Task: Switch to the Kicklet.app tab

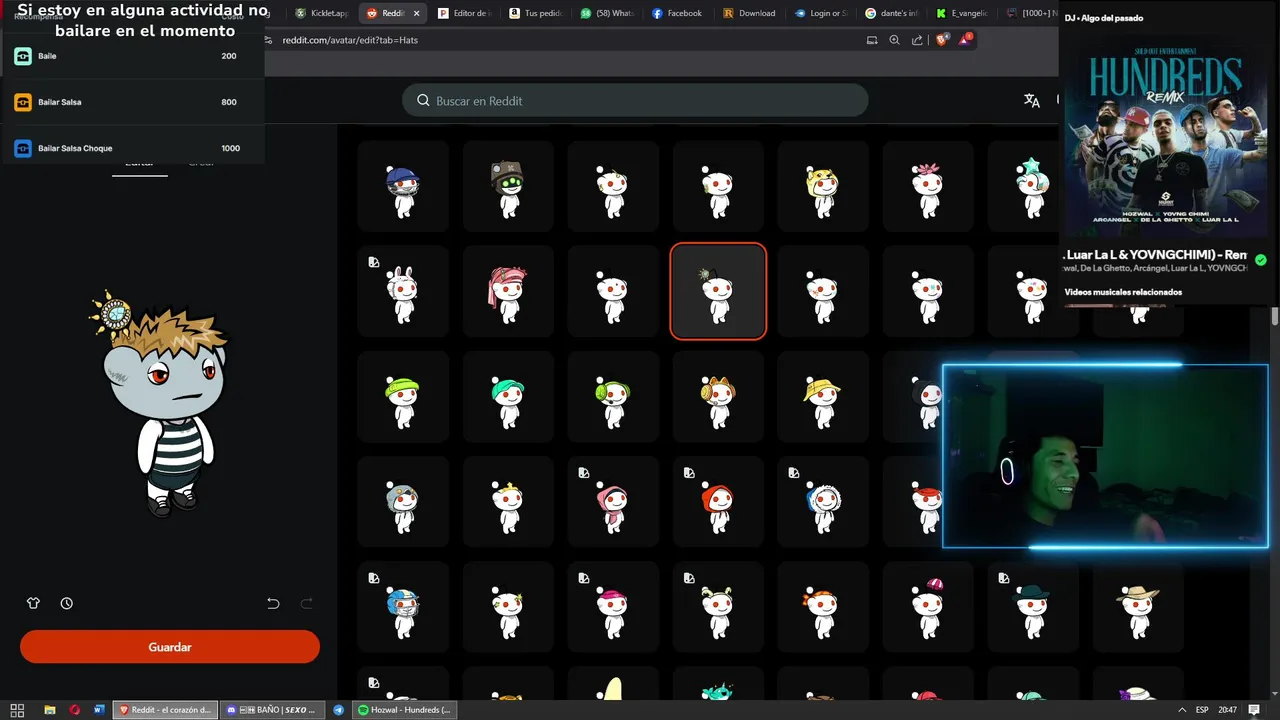Action: [x=321, y=13]
